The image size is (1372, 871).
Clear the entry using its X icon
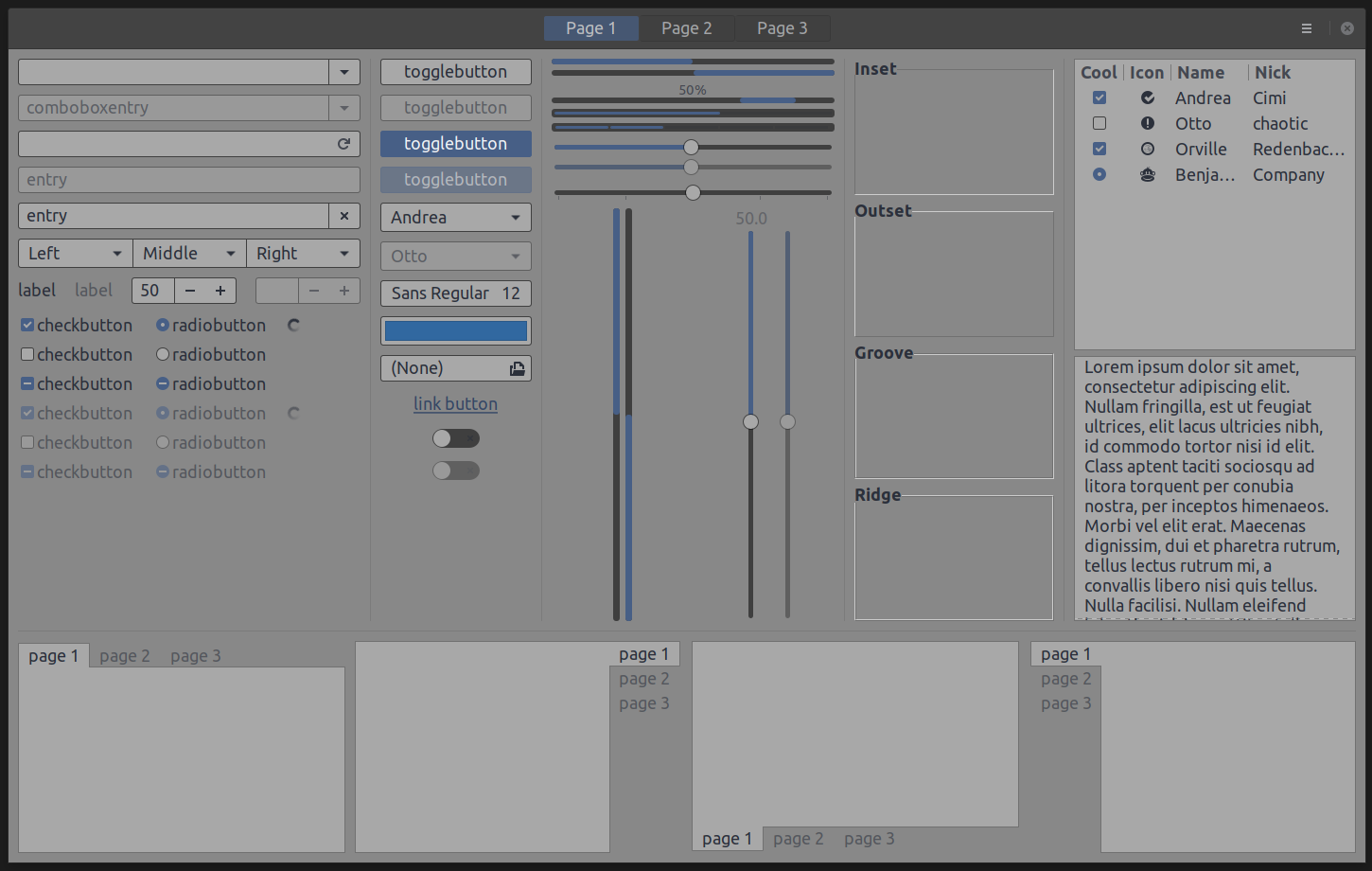344,216
